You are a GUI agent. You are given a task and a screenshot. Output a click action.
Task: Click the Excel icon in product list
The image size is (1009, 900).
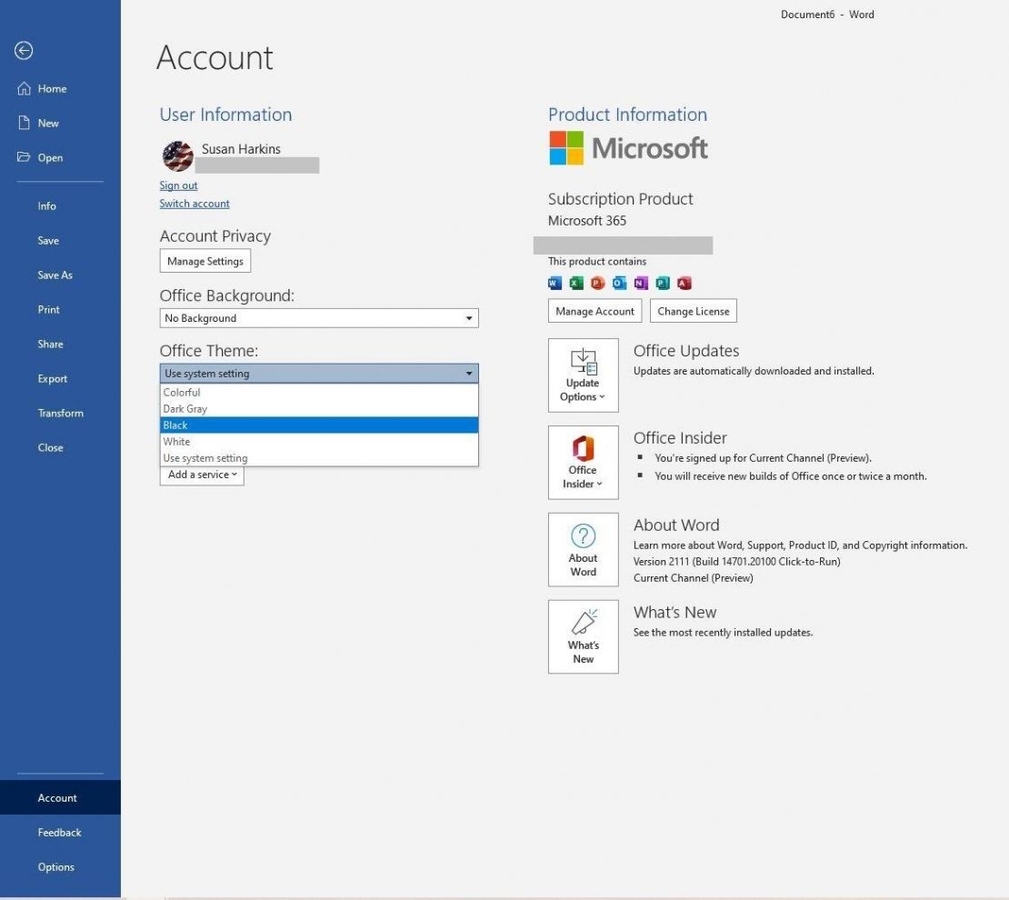coord(576,282)
